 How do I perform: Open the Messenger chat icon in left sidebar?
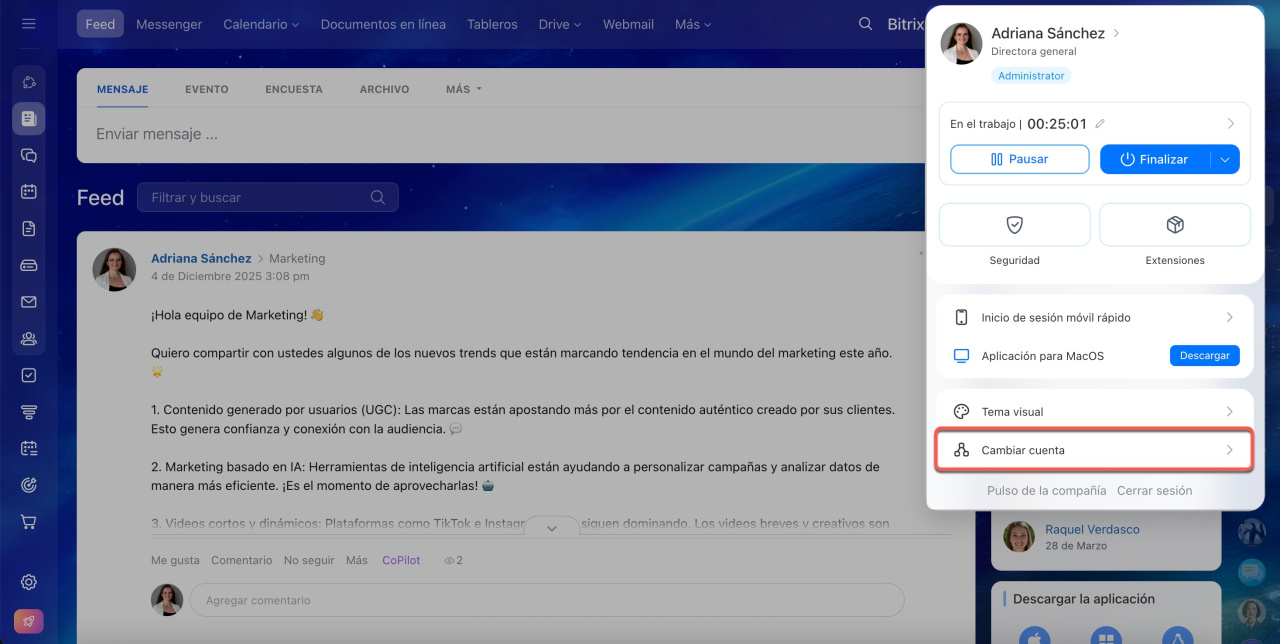(28, 155)
